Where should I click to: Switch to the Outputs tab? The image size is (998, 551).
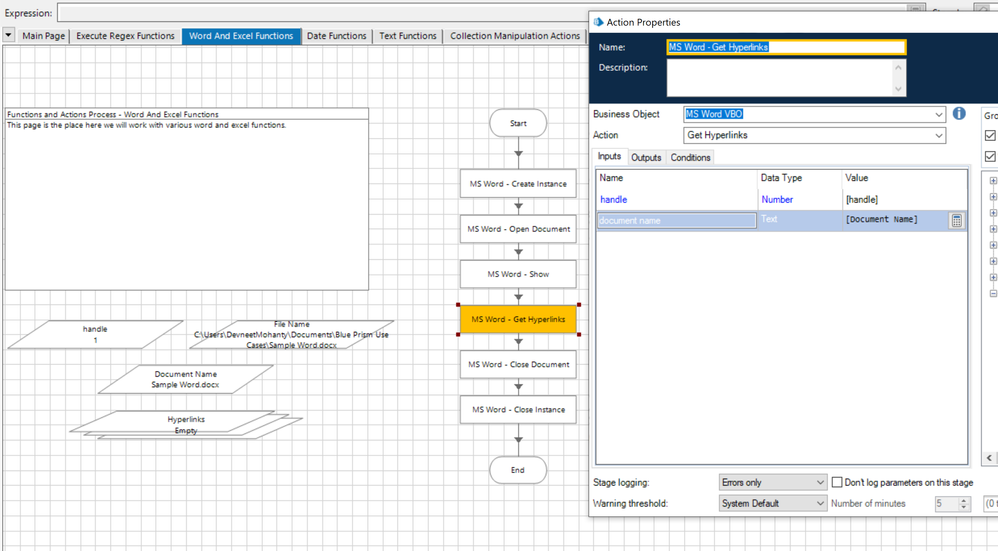(646, 158)
